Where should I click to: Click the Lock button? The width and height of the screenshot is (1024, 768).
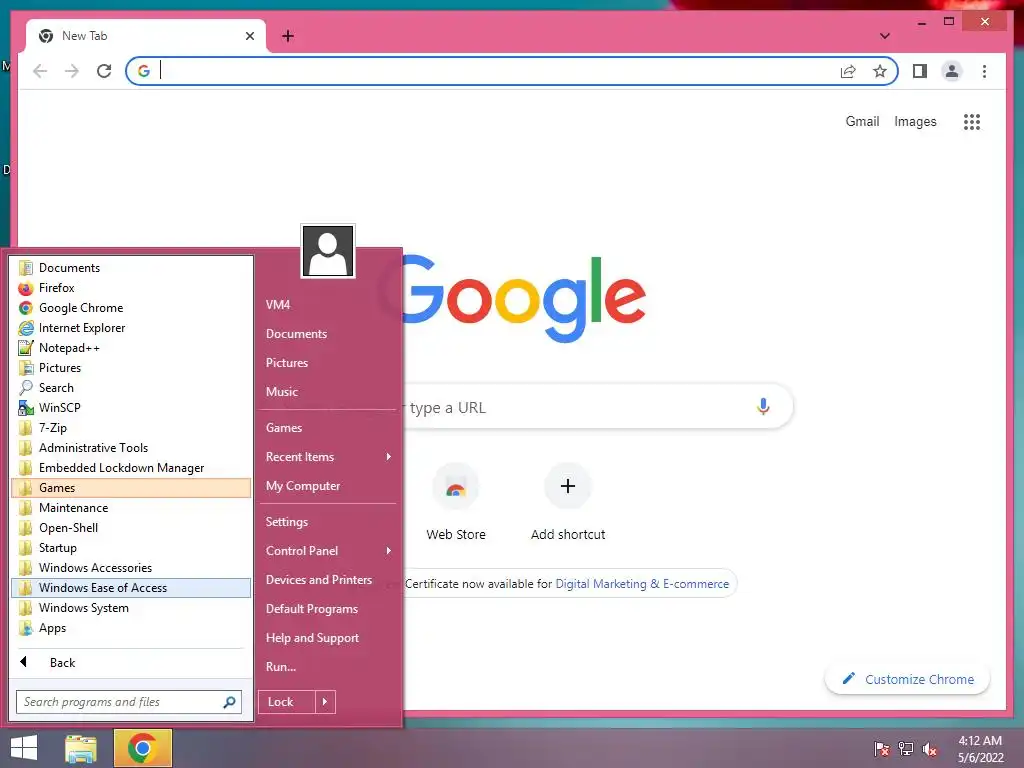[287, 702]
